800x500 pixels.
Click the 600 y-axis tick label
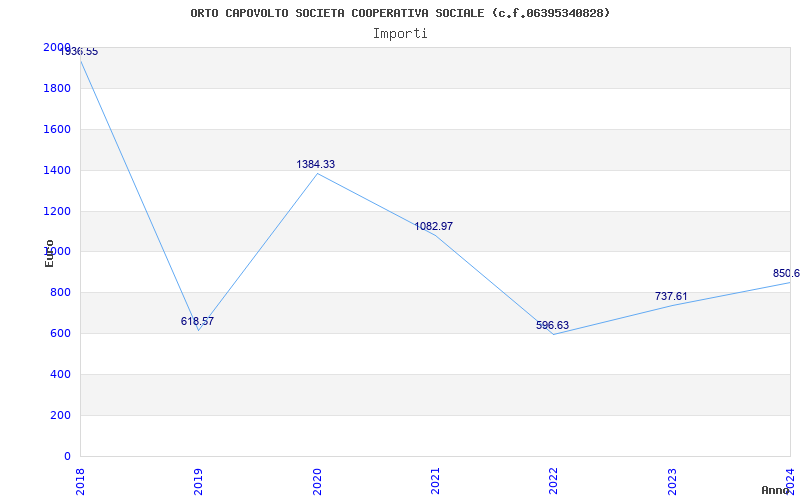tap(61, 334)
